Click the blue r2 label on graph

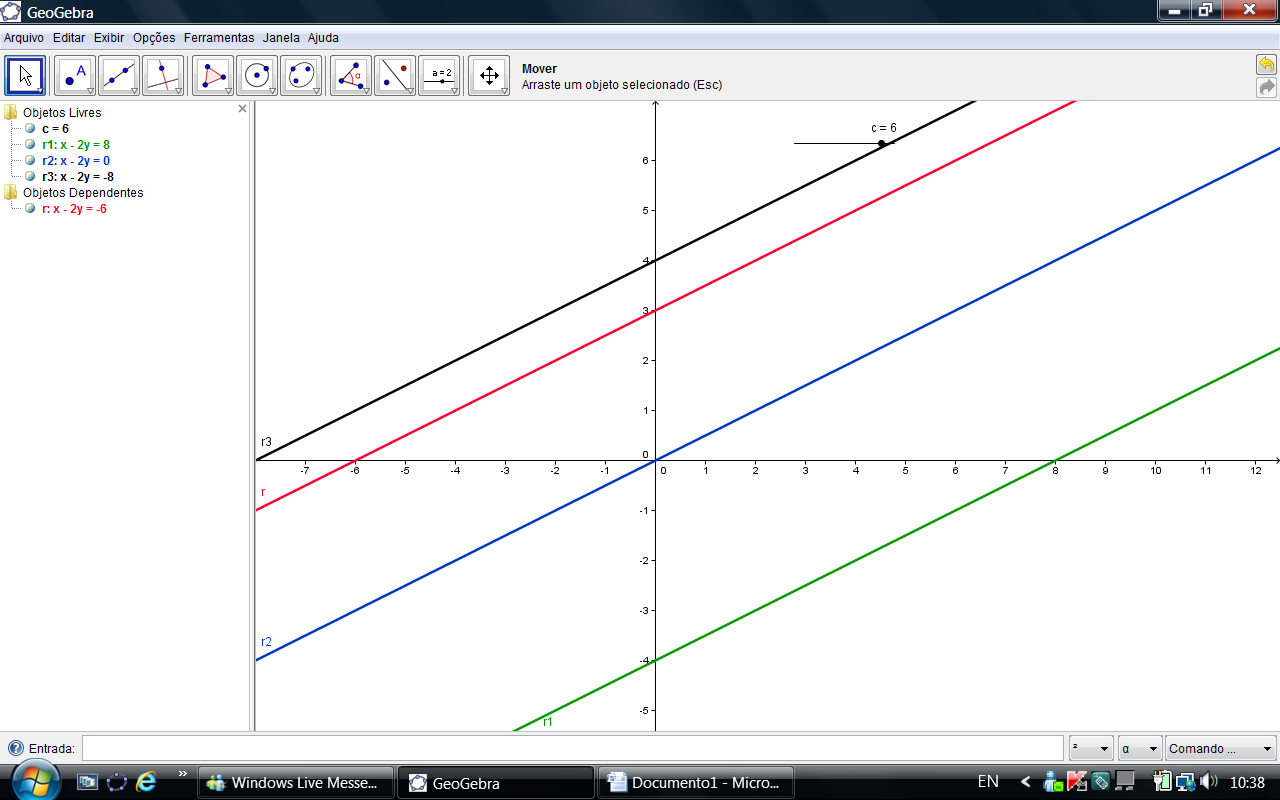tap(266, 642)
